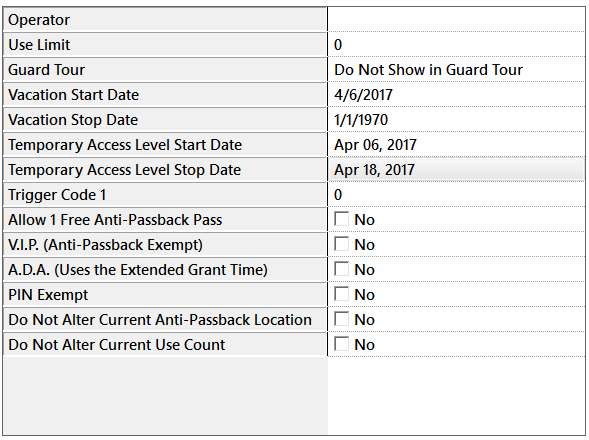Image resolution: width=589 pixels, height=440 pixels.
Task: Toggle the V.I.P. Anti-Passback Exempt checkbox
Action: click(341, 244)
